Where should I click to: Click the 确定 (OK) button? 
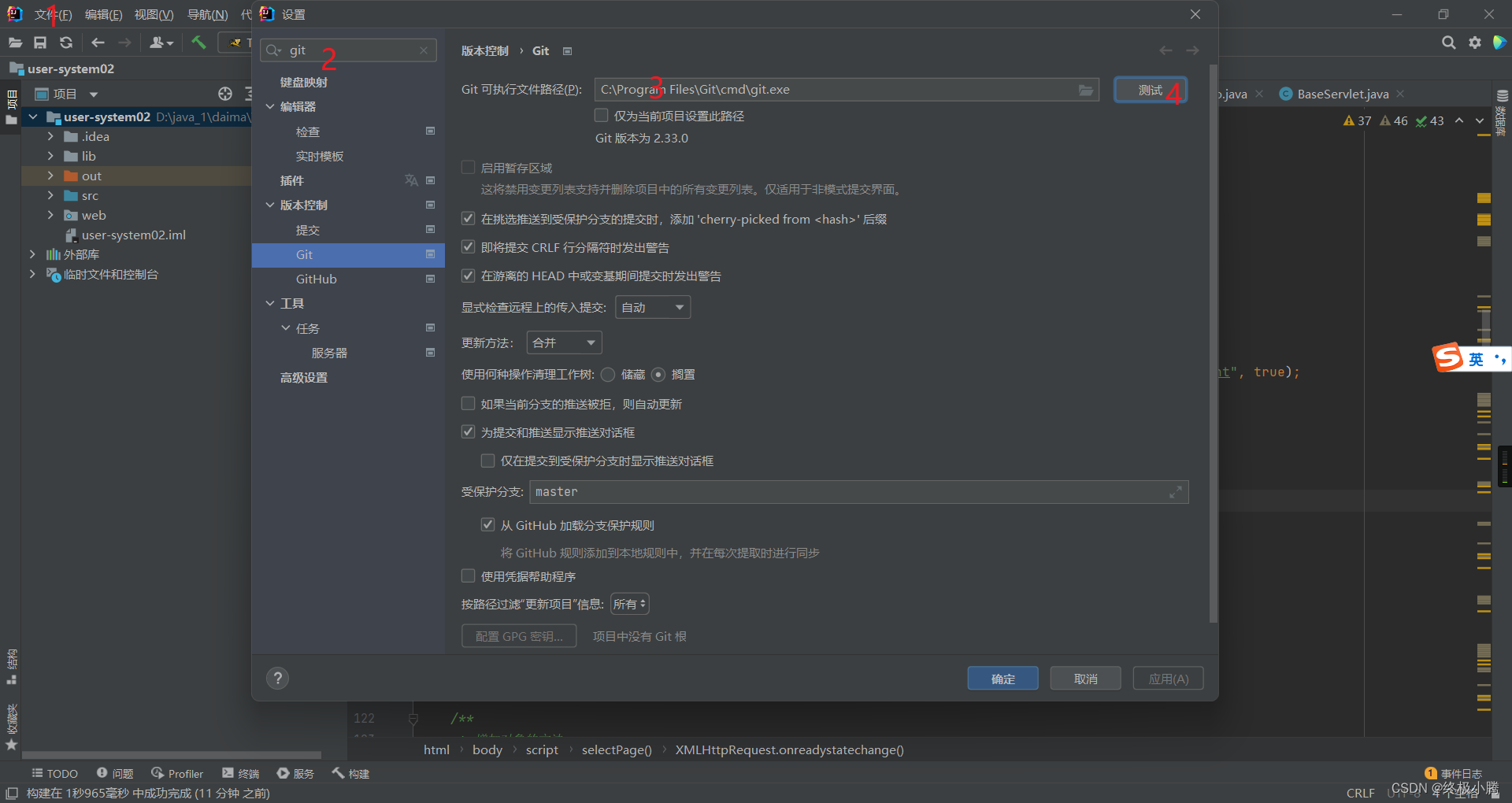coord(1002,679)
